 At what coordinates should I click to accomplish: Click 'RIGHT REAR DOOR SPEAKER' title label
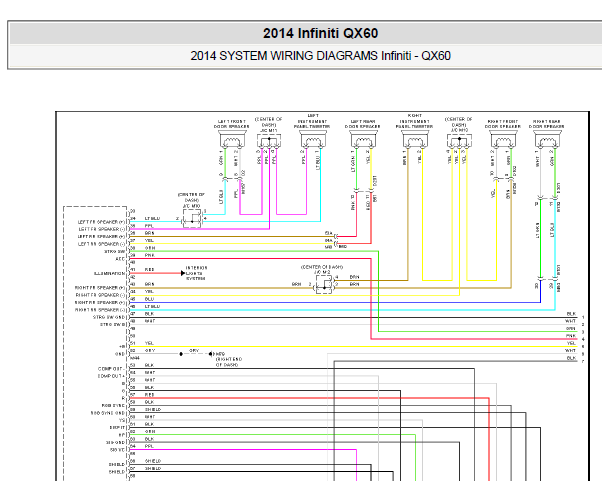pyautogui.click(x=547, y=124)
